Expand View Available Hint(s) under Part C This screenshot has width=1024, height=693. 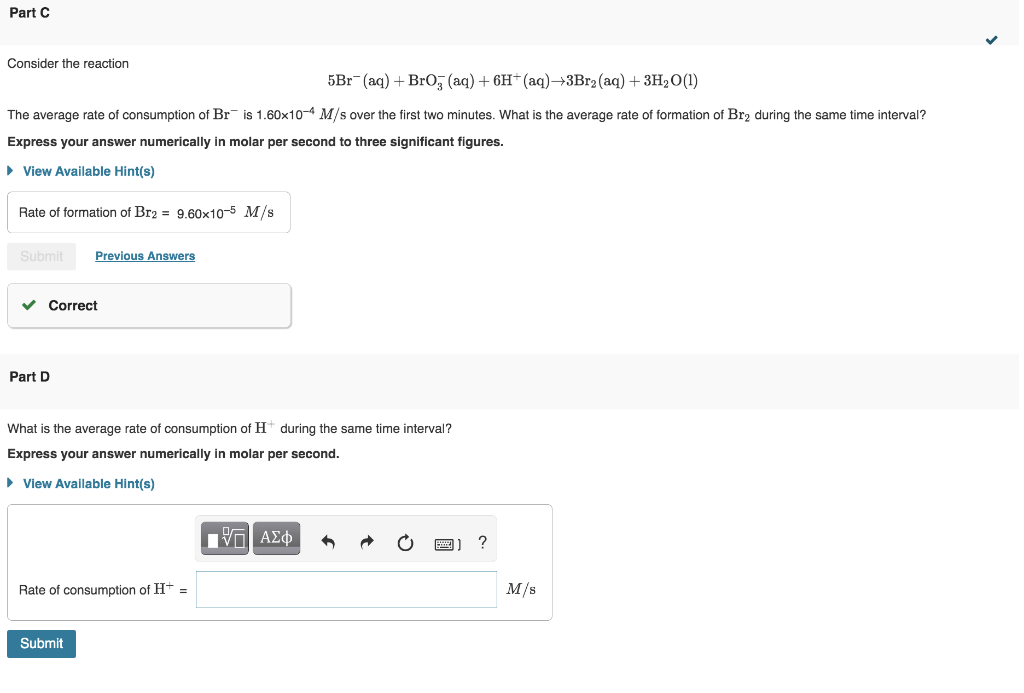pyautogui.click(x=80, y=171)
